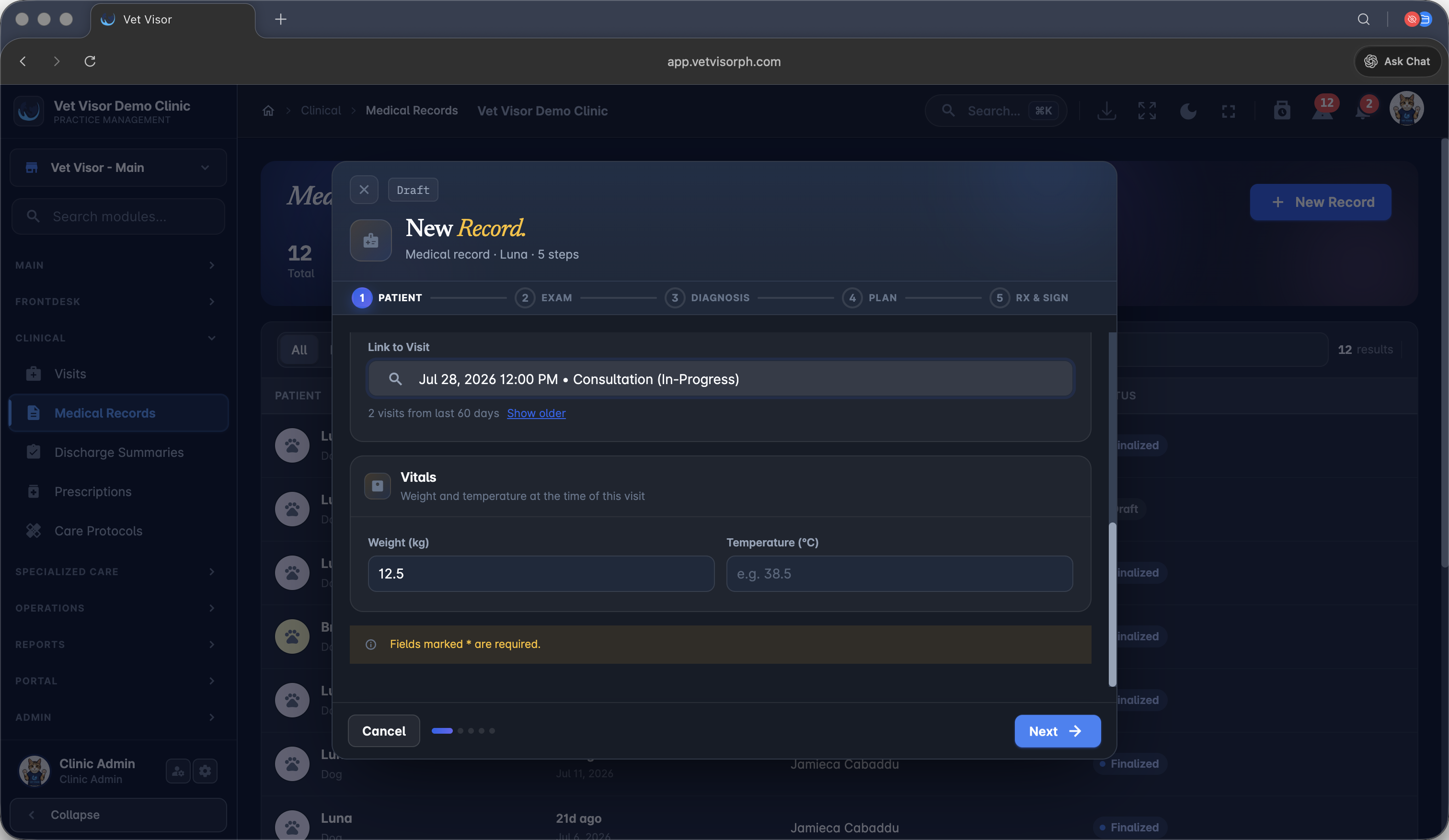The width and height of the screenshot is (1449, 840).
Task: Click the browser address bar URL
Action: tap(724, 61)
